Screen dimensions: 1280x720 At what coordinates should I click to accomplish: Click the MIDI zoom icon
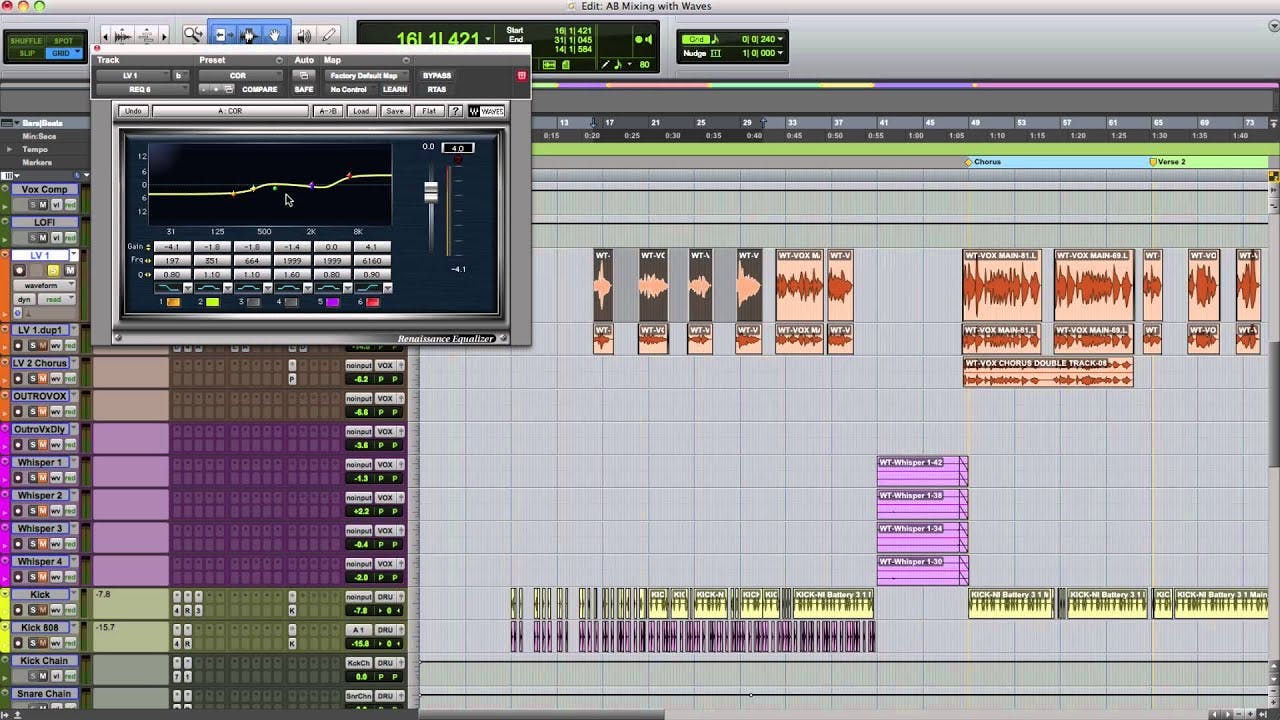146,36
